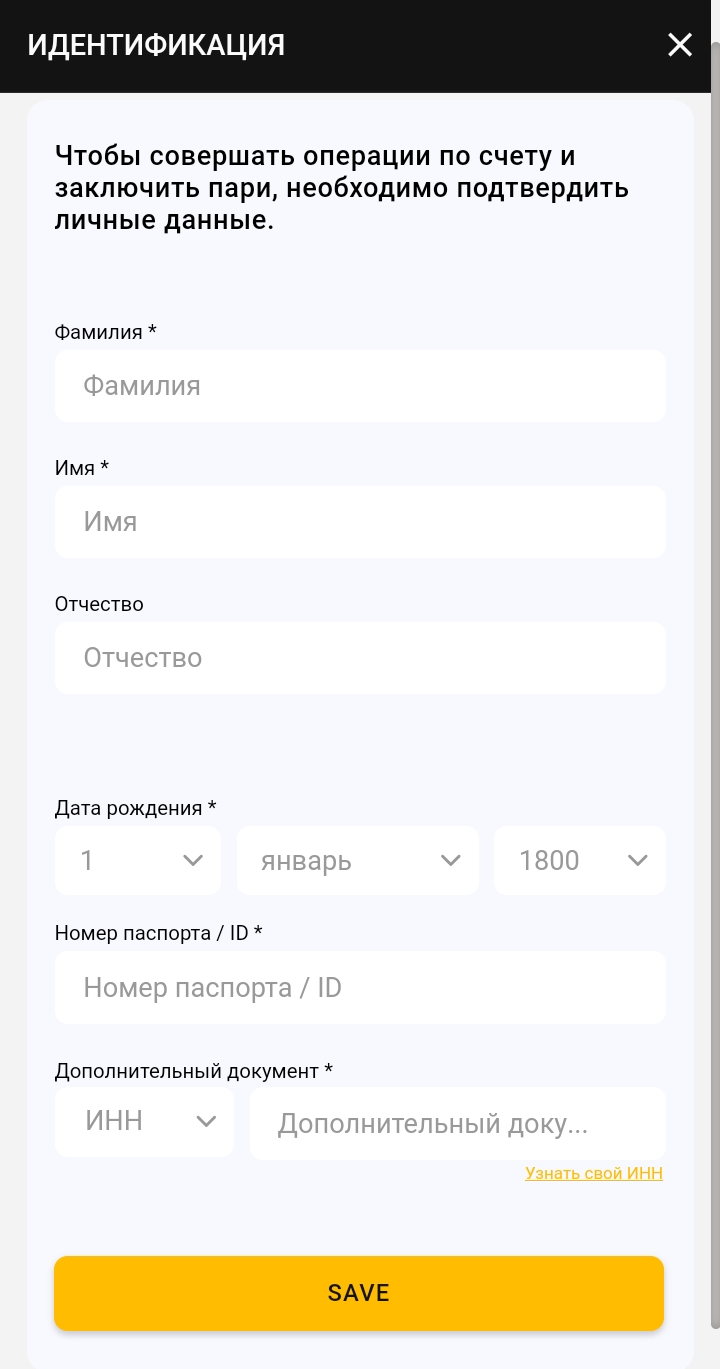Open the birth year dropdown showing 1800
This screenshot has width=720, height=1369.
click(579, 860)
